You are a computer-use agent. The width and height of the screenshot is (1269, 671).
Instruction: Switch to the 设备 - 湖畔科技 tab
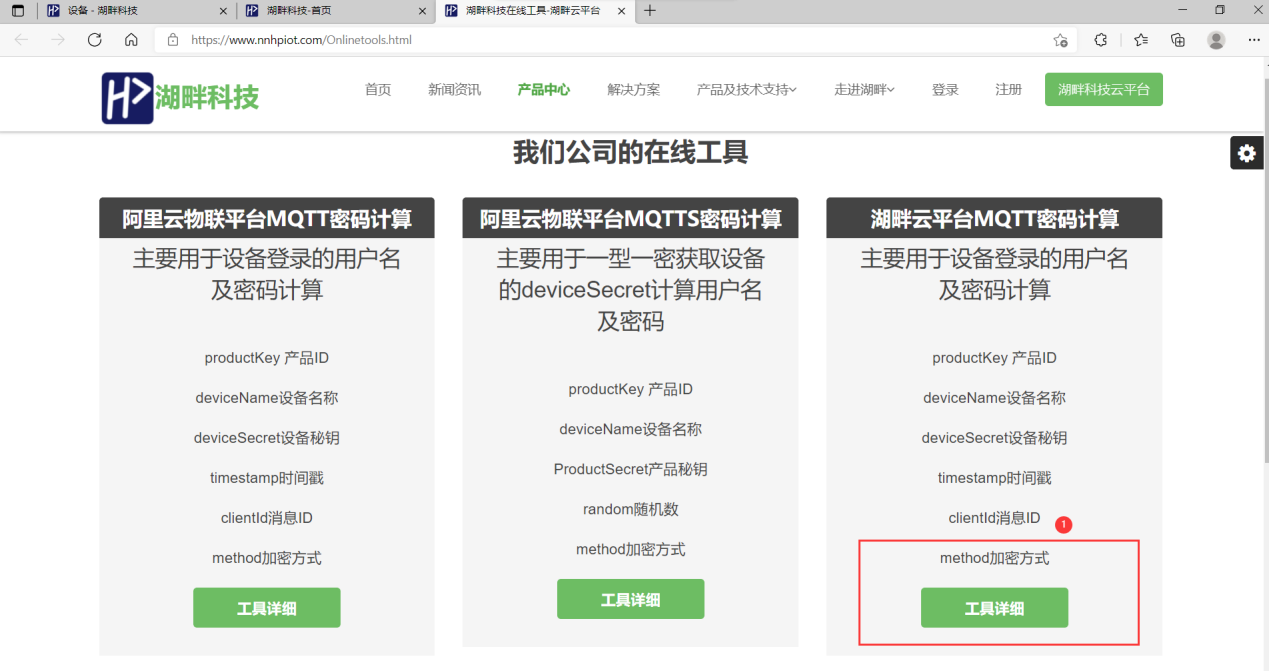coord(136,11)
